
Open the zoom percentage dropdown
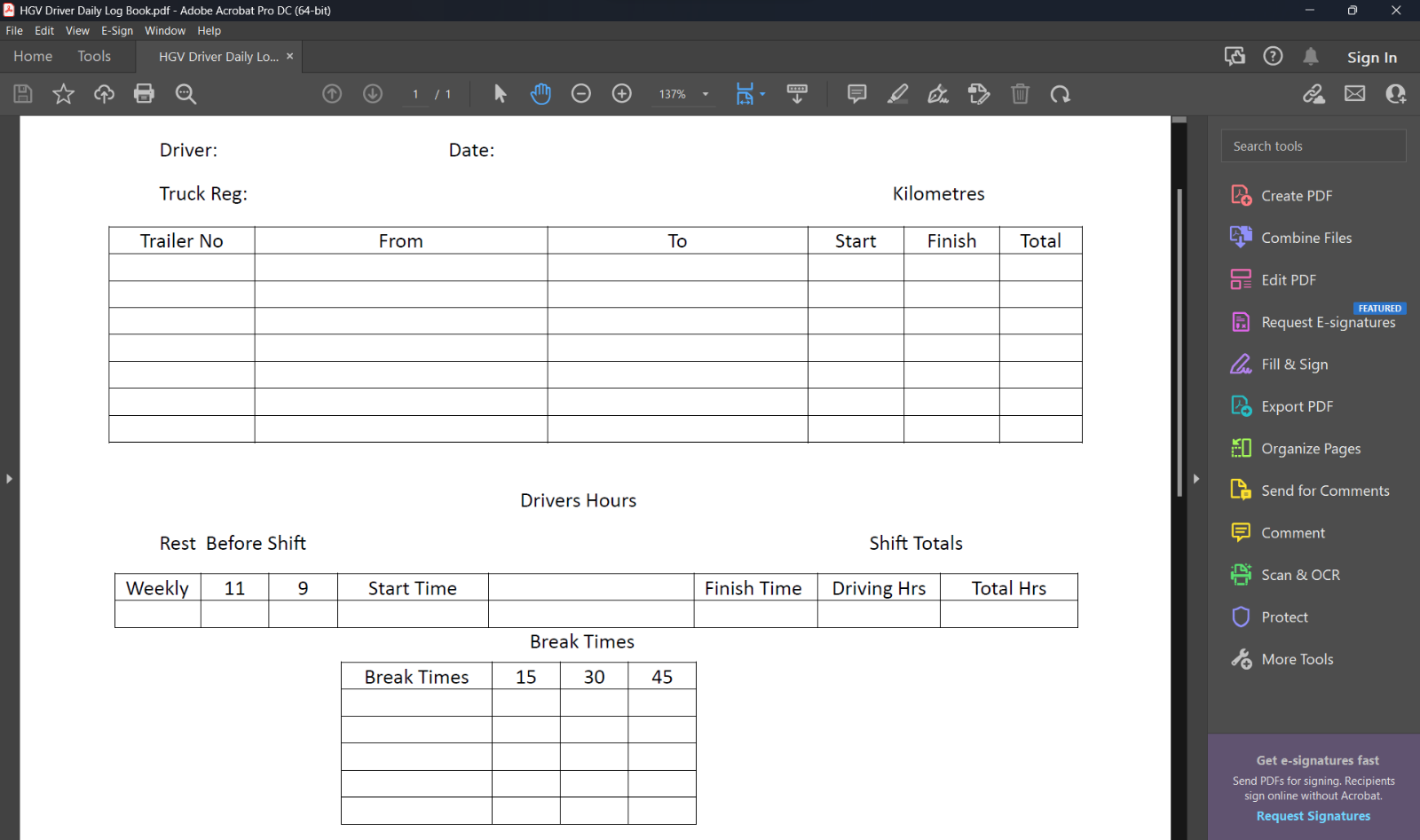click(x=705, y=93)
